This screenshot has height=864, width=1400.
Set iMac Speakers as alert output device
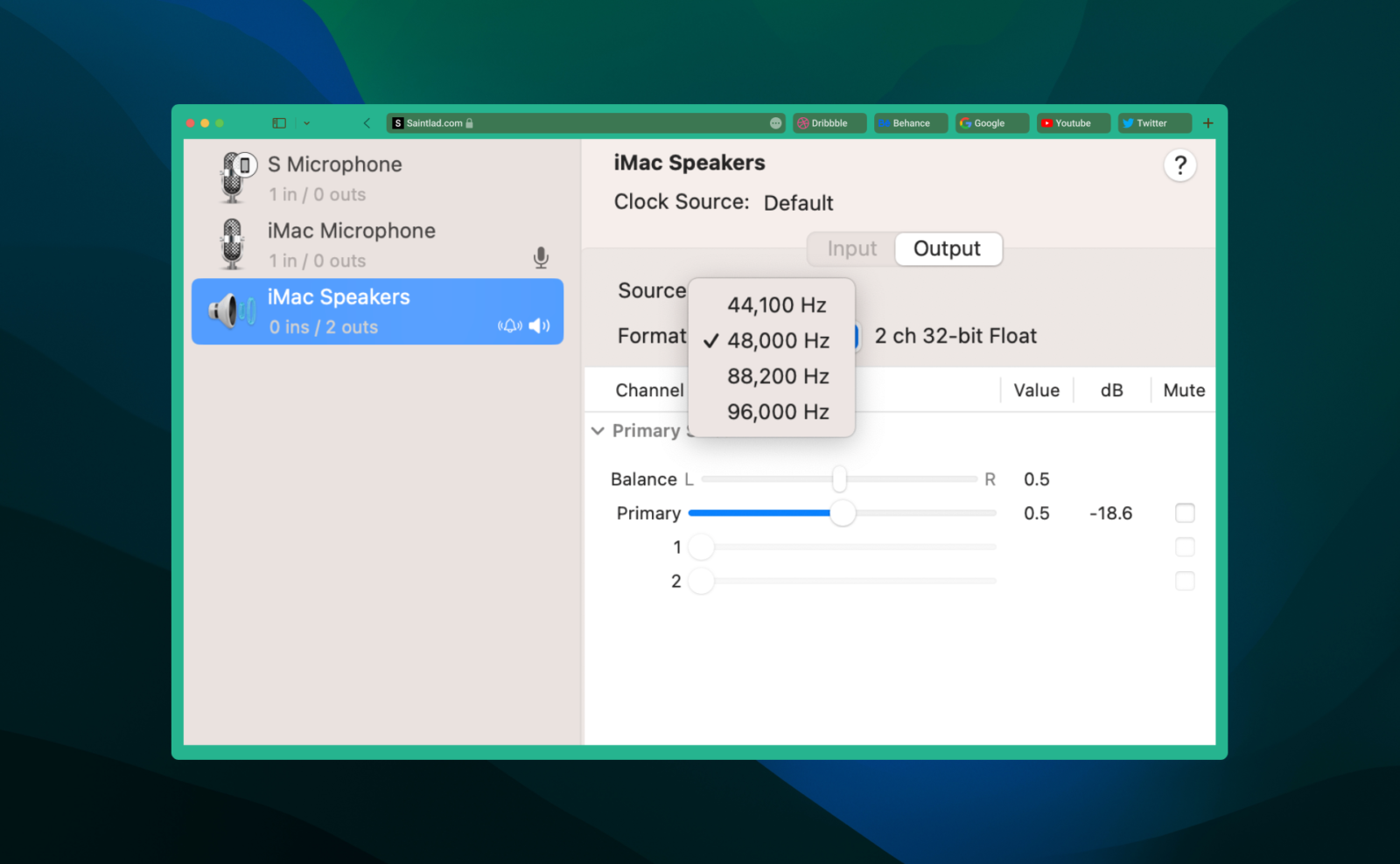click(510, 324)
